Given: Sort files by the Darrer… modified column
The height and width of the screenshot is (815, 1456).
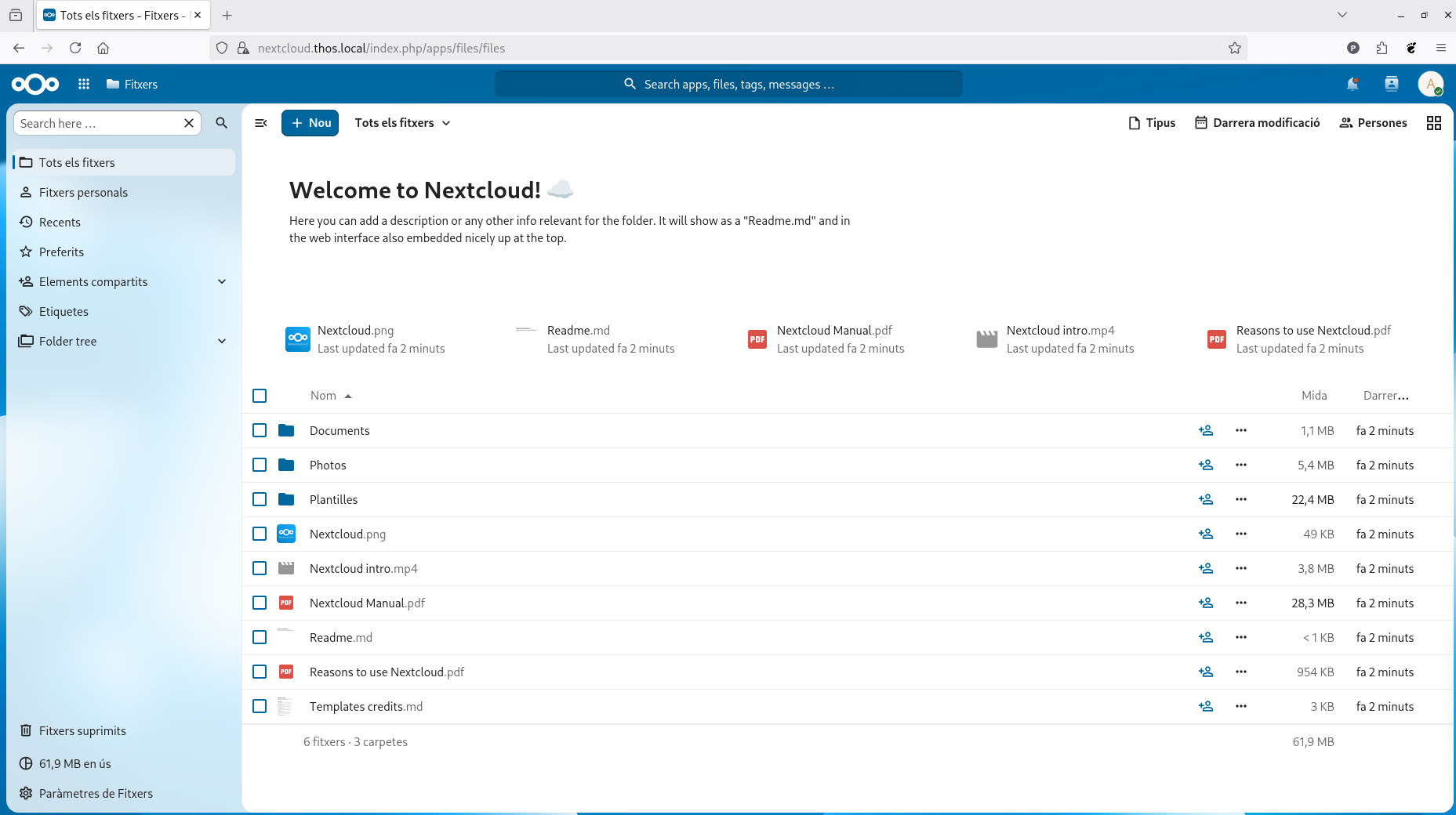Looking at the screenshot, I should tap(1385, 396).
